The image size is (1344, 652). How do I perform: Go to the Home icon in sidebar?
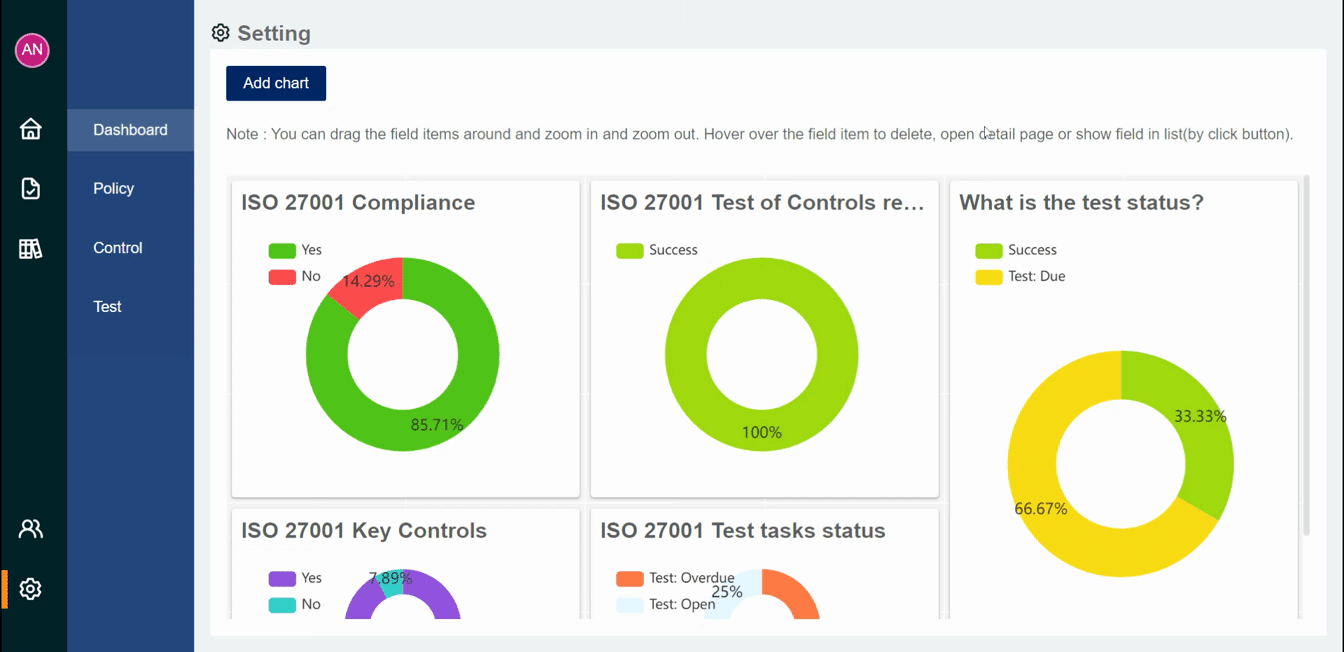[31, 129]
